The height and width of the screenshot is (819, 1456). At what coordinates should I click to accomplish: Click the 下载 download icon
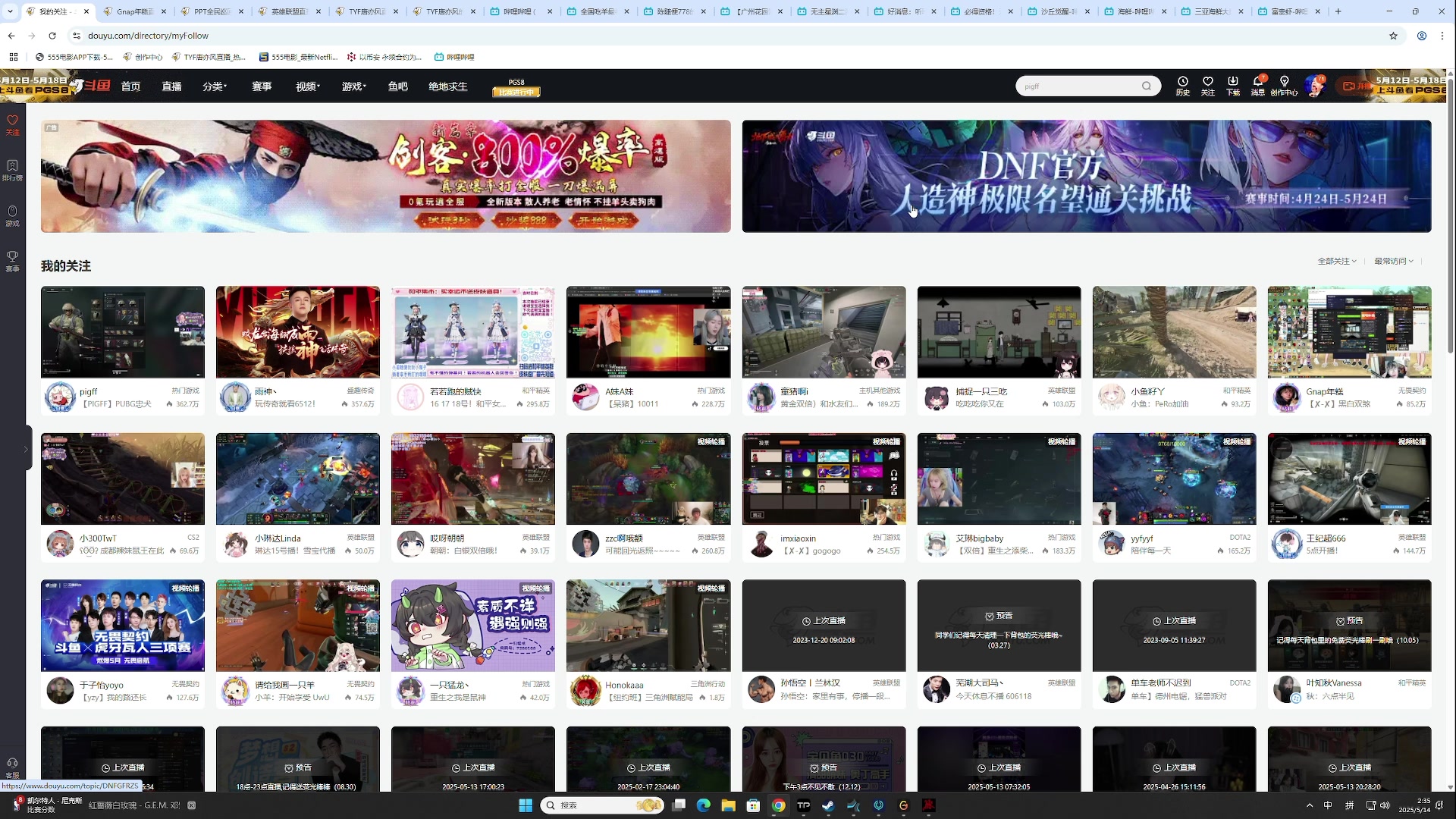(x=1233, y=85)
